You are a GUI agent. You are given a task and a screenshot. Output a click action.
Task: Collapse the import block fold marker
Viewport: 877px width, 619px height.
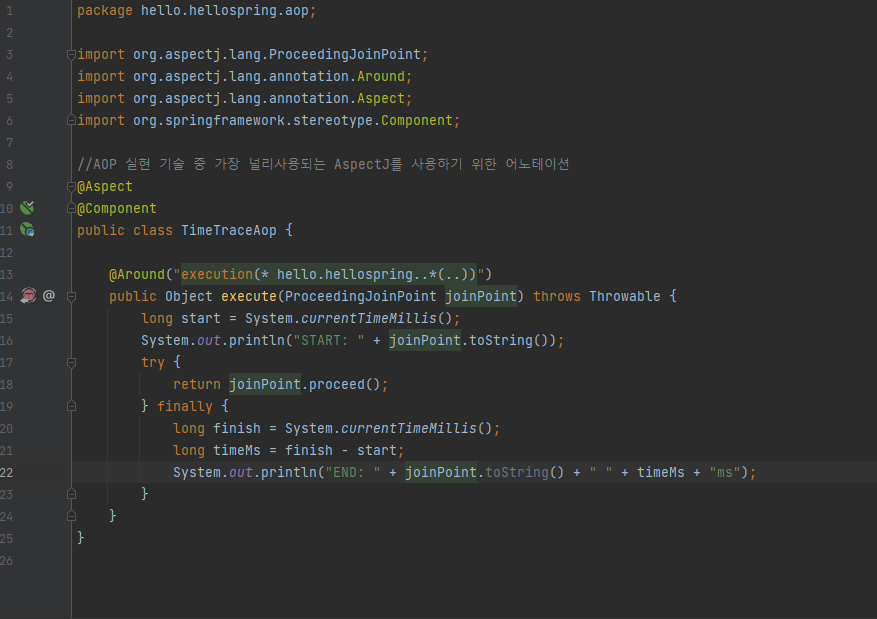71,55
